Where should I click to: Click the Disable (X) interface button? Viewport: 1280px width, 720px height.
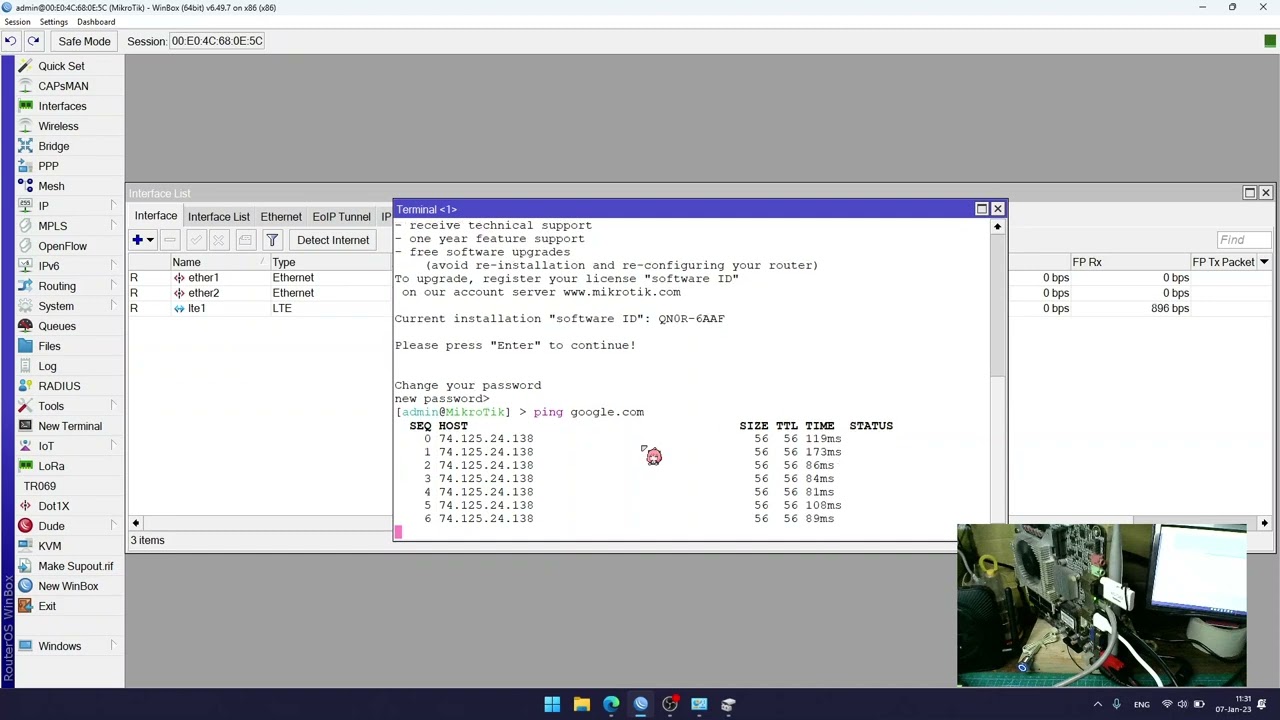tap(219, 240)
